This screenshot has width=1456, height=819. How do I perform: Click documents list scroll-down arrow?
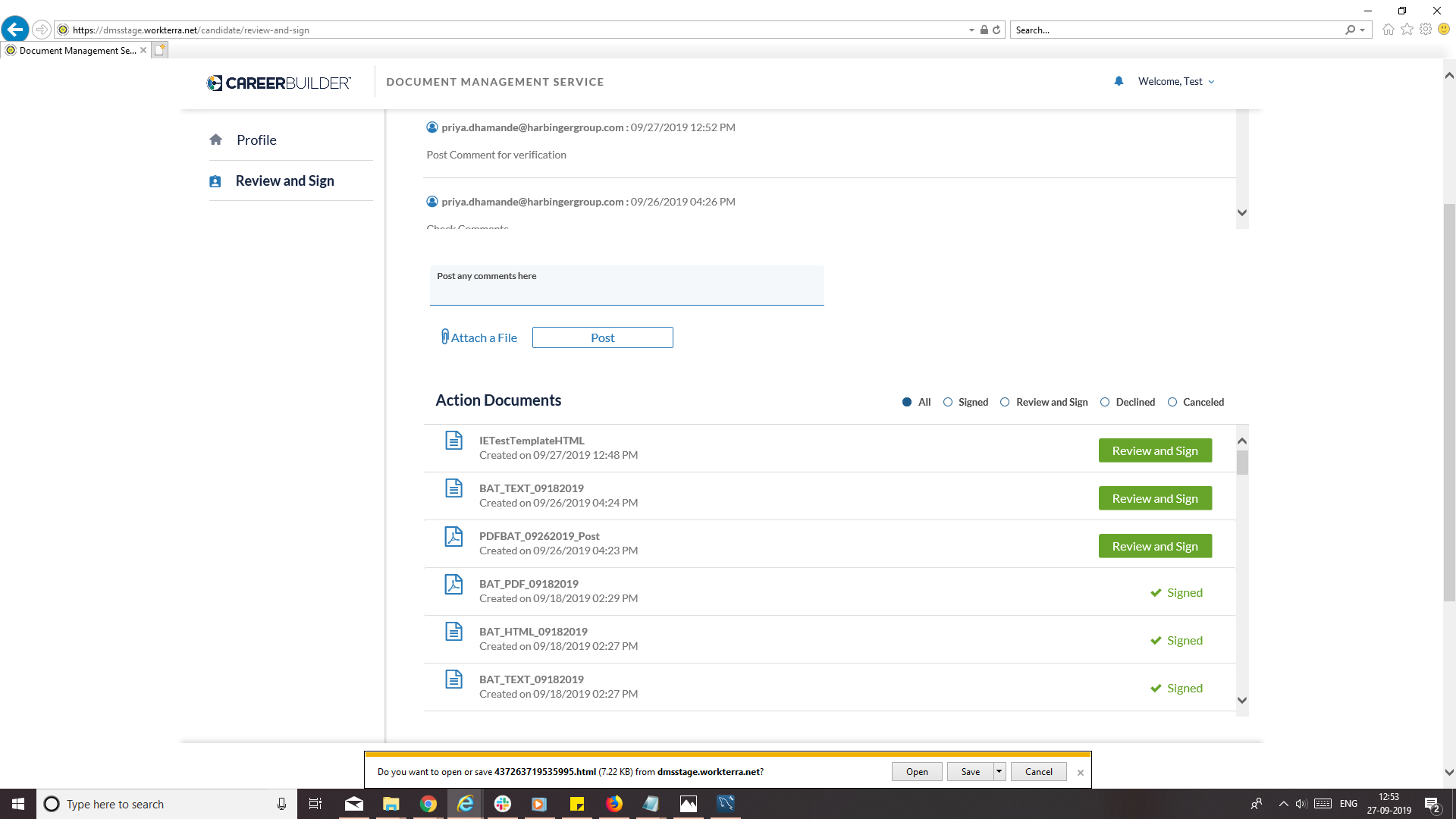[x=1242, y=700]
